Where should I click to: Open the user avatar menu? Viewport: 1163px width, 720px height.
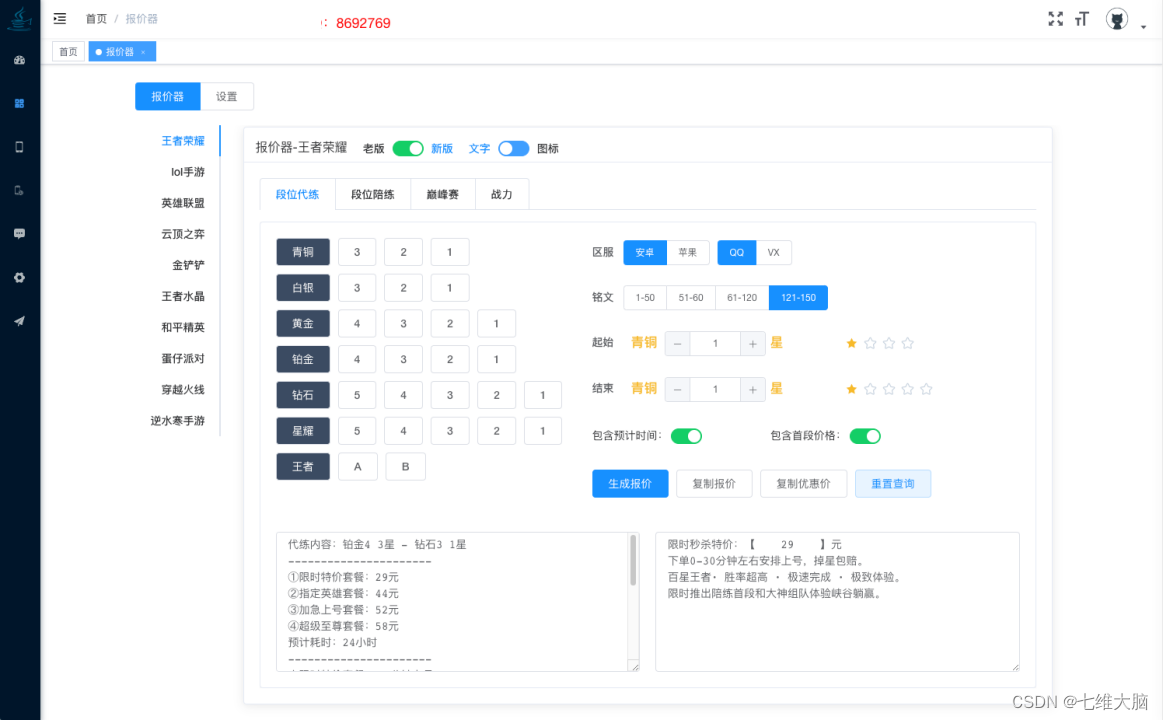point(1117,19)
